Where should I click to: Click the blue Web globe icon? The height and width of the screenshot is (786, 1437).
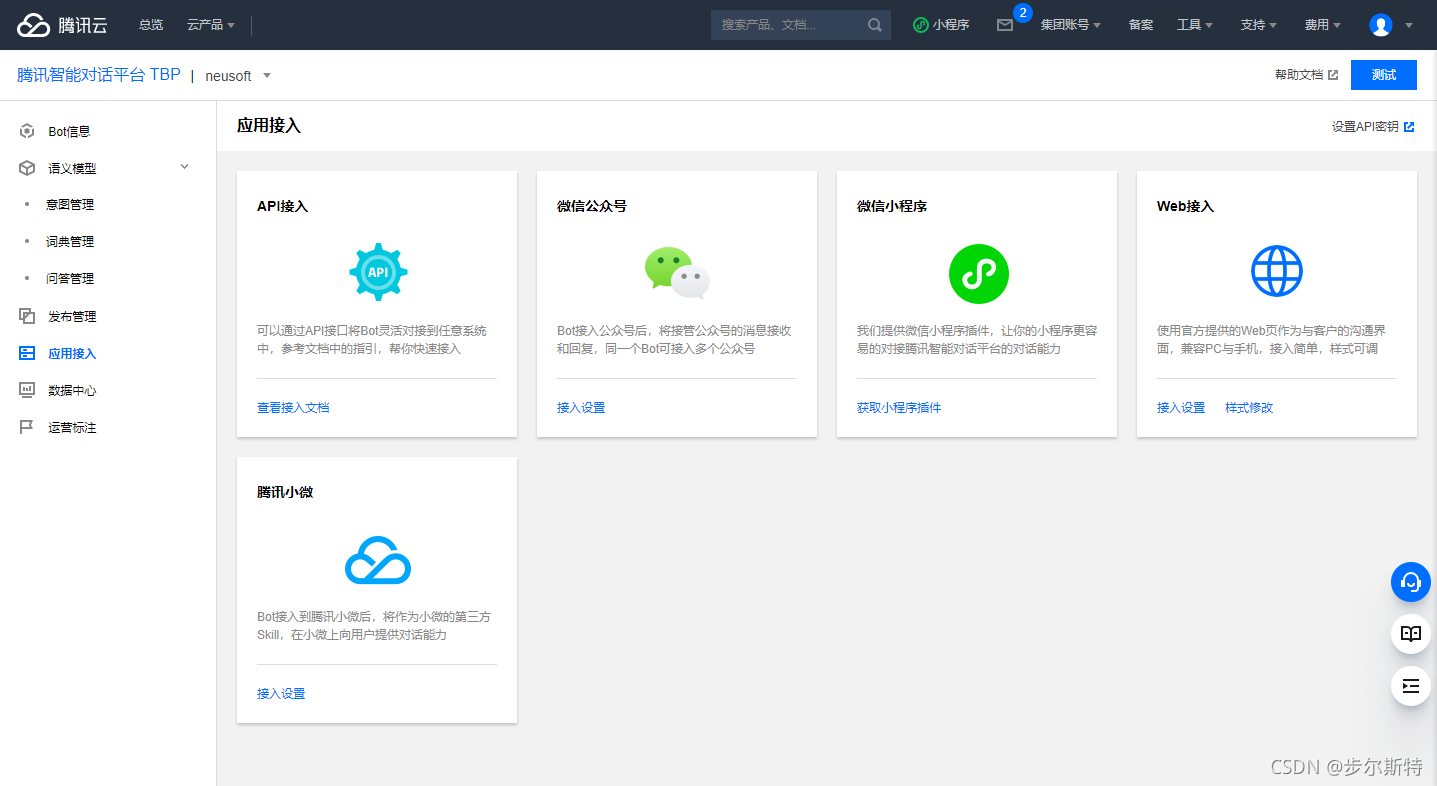[x=1277, y=271]
